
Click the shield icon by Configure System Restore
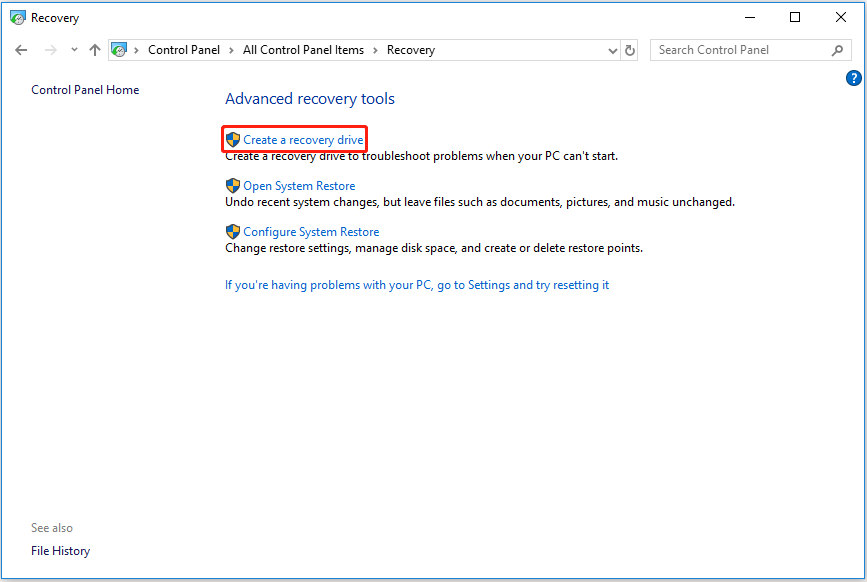click(233, 231)
